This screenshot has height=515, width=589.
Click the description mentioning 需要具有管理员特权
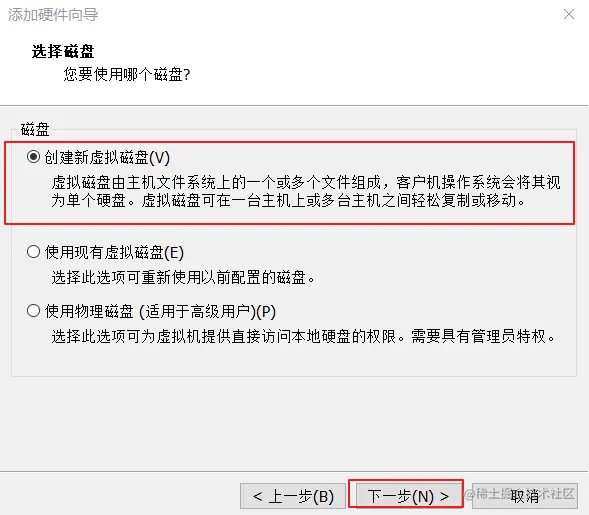pos(304,336)
